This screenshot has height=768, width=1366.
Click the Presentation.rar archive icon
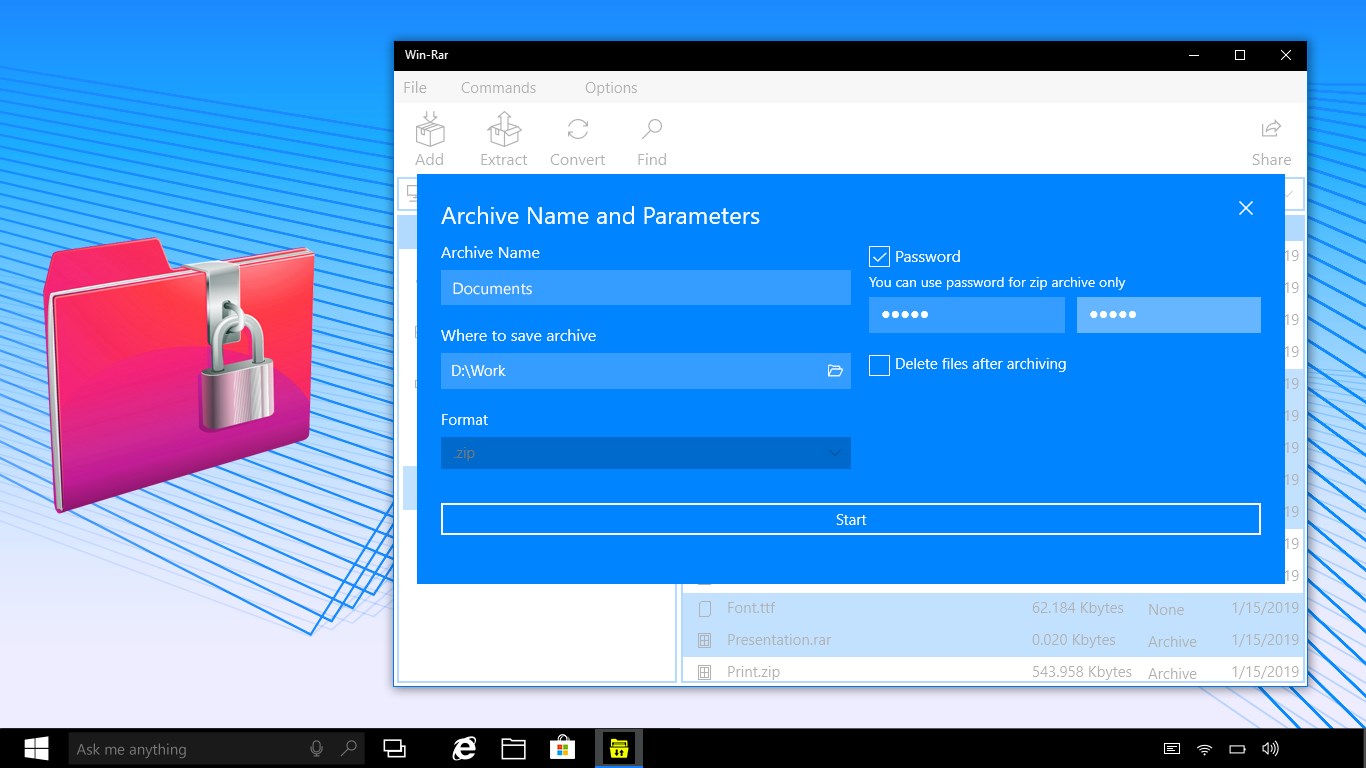coord(704,640)
